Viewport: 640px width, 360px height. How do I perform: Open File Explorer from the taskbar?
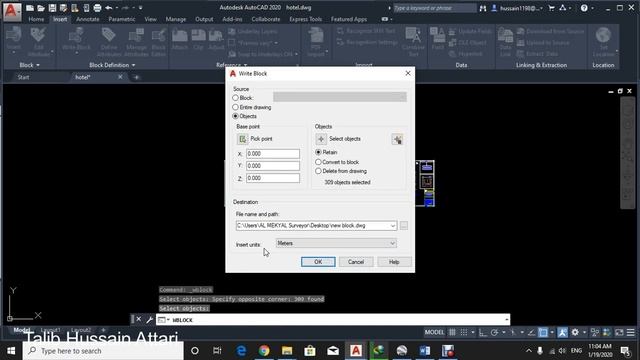(287, 351)
